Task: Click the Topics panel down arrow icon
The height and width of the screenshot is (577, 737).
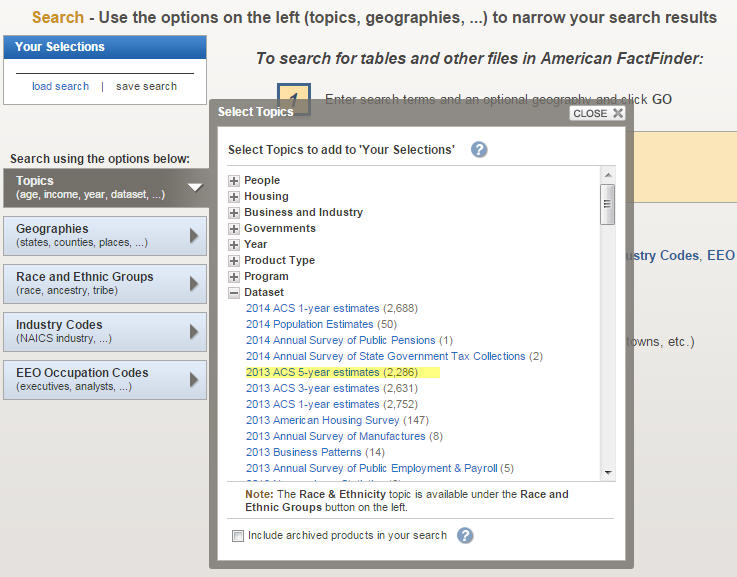Action: tap(195, 187)
